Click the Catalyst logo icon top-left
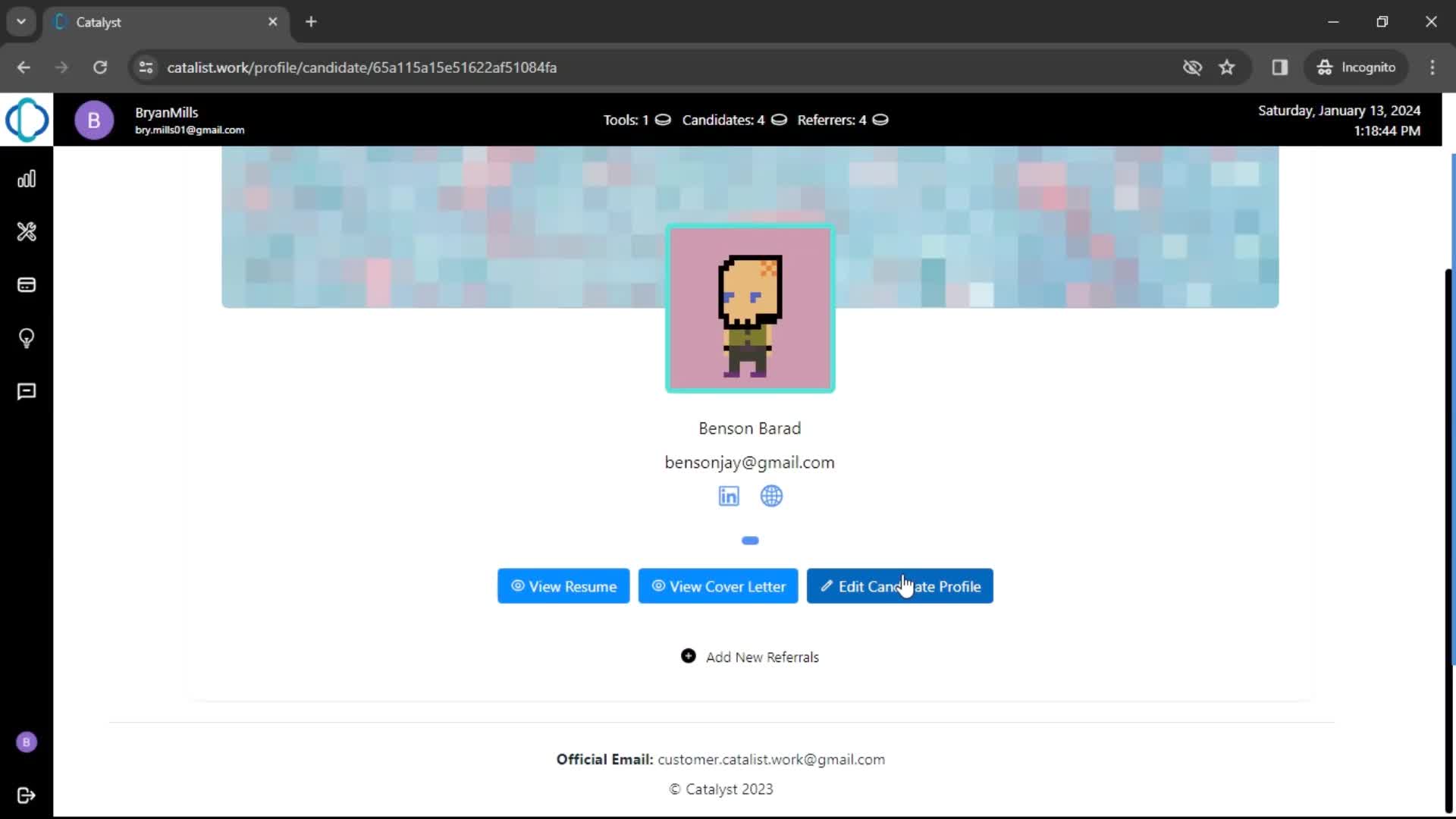 click(x=27, y=120)
